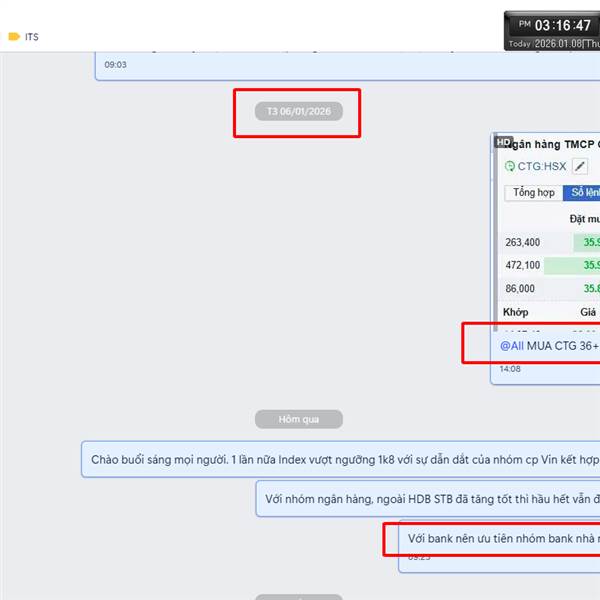
Task: Click the HD badge on the image
Action: 503,142
